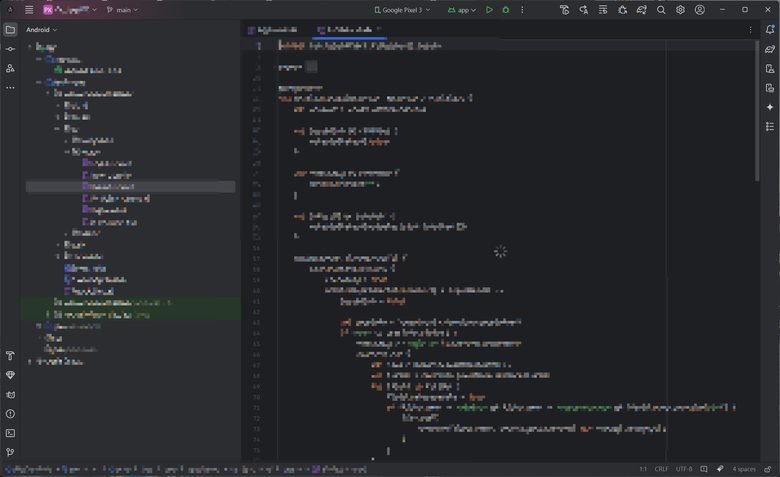
Task: Open Gemini sparkle assistant icon
Action: 770,107
